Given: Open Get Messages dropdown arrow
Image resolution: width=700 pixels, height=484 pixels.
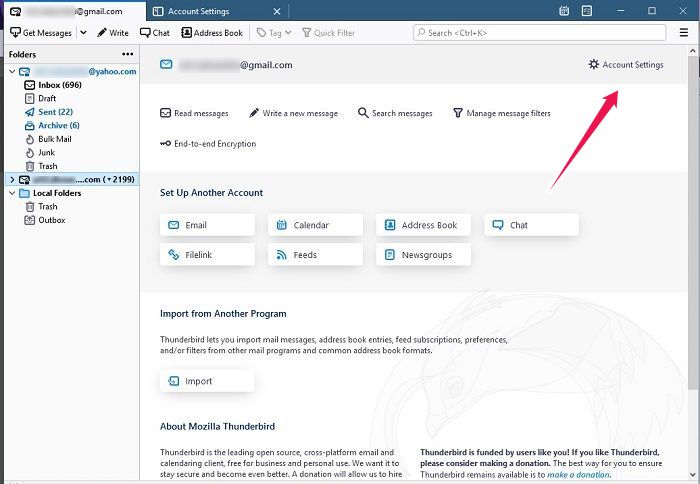Looking at the screenshot, I should (83, 33).
